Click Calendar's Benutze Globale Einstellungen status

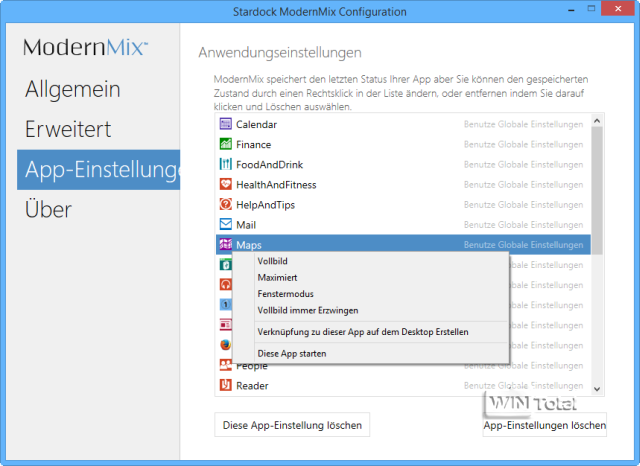[523, 124]
